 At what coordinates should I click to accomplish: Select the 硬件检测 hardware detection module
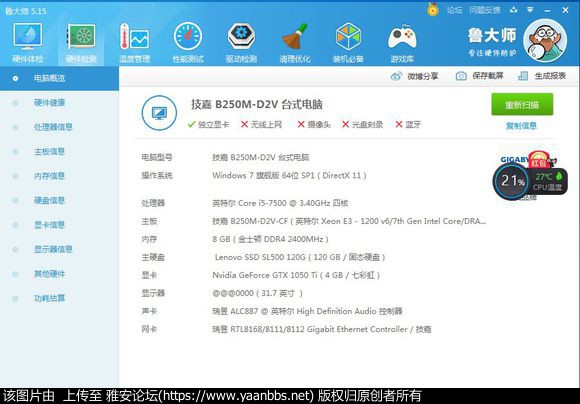81,43
